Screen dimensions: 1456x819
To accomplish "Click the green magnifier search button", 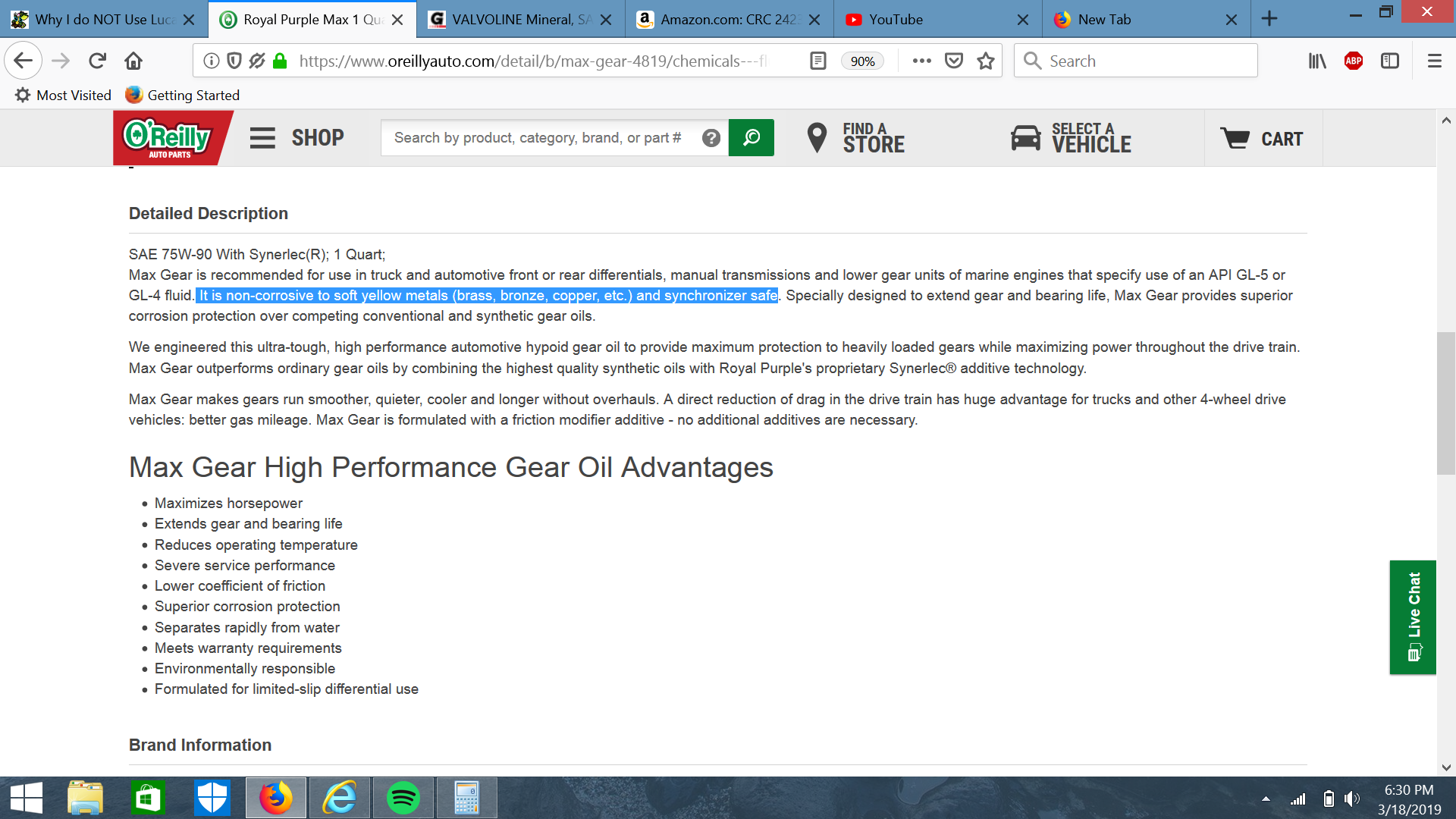I will [751, 137].
